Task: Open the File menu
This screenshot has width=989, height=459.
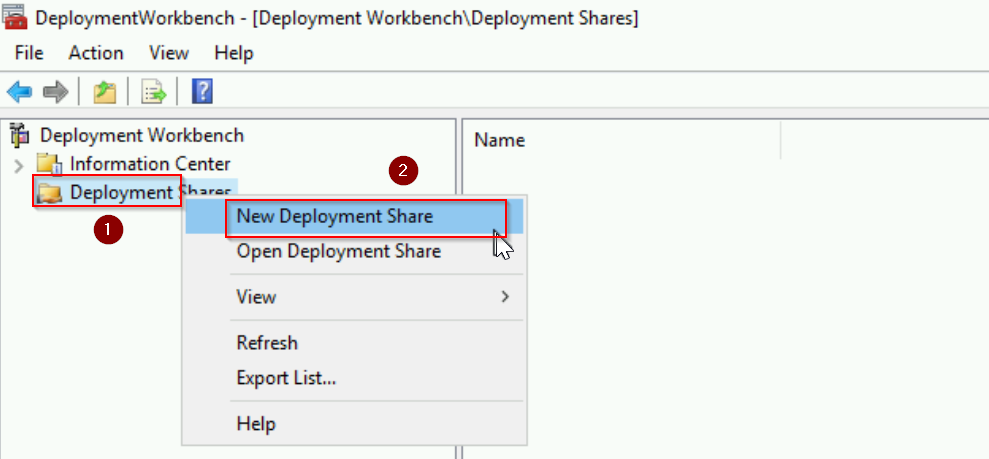Action: pyautogui.click(x=28, y=53)
